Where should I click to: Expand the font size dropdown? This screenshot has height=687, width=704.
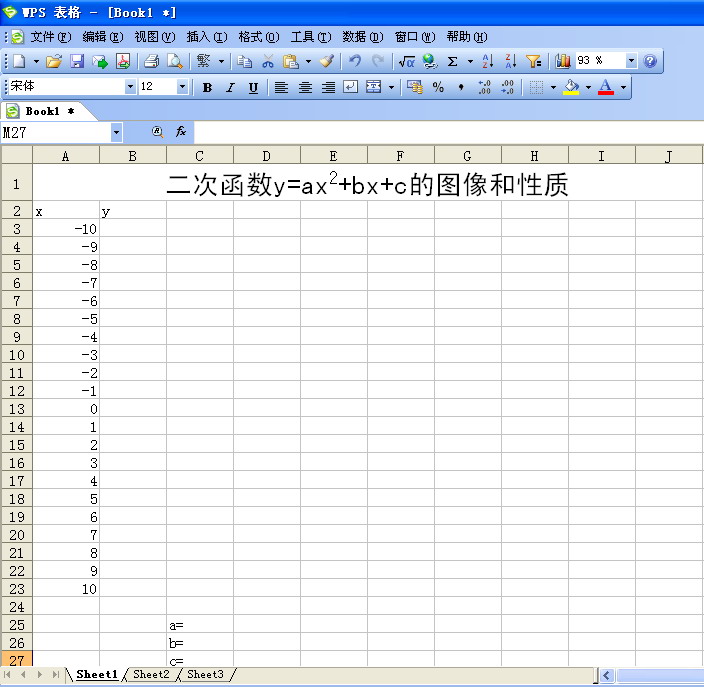(x=182, y=87)
